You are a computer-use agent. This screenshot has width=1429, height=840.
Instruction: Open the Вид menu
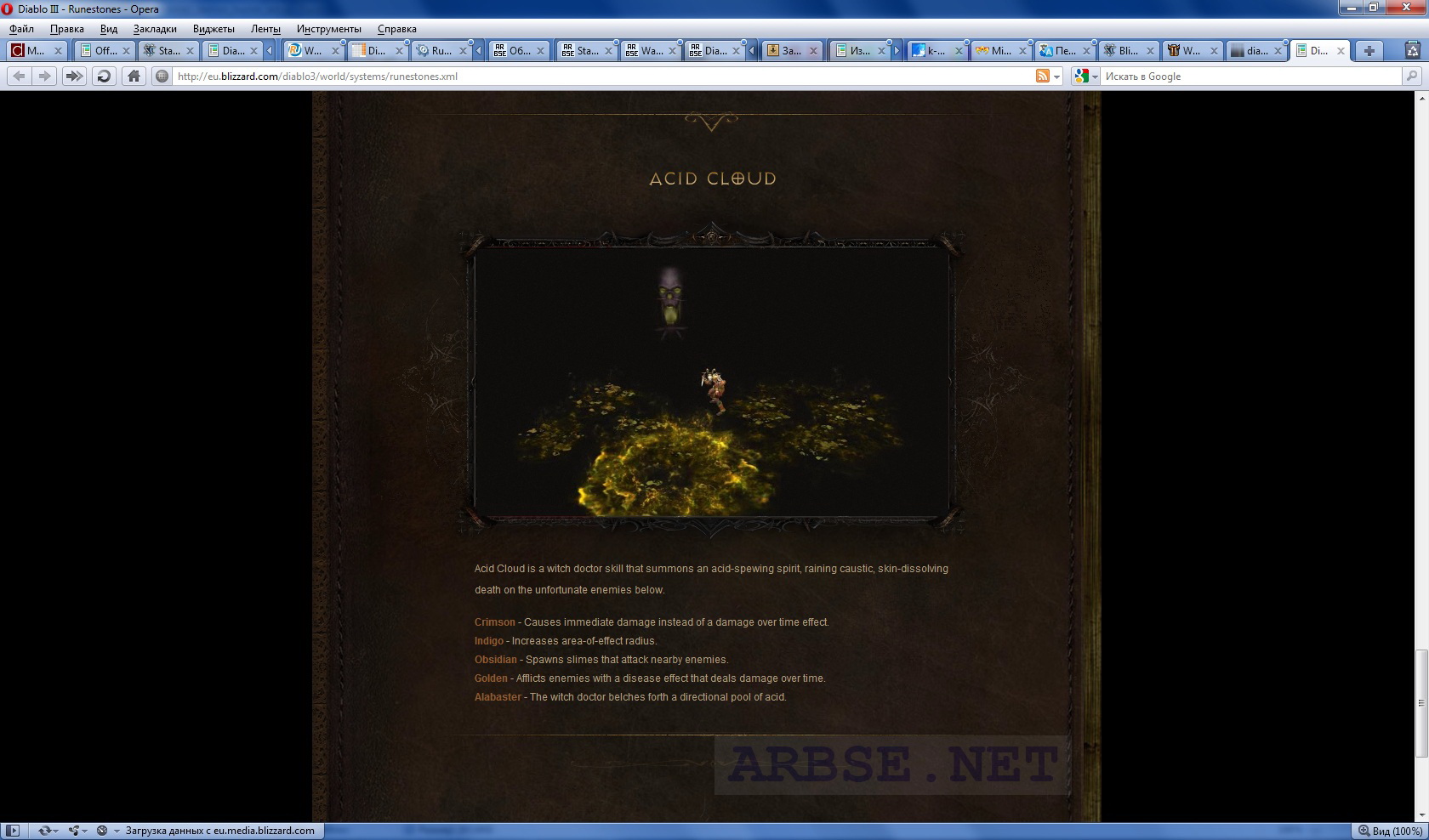click(x=109, y=29)
